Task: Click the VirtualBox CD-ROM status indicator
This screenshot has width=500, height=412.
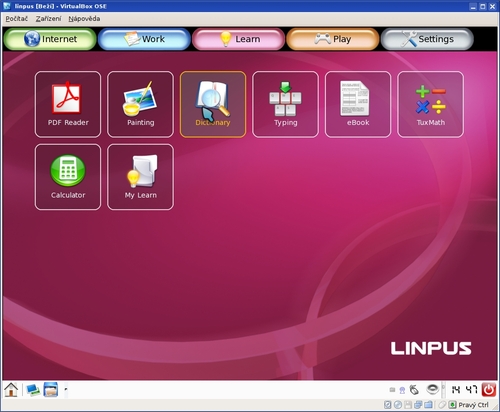Action: (x=398, y=405)
